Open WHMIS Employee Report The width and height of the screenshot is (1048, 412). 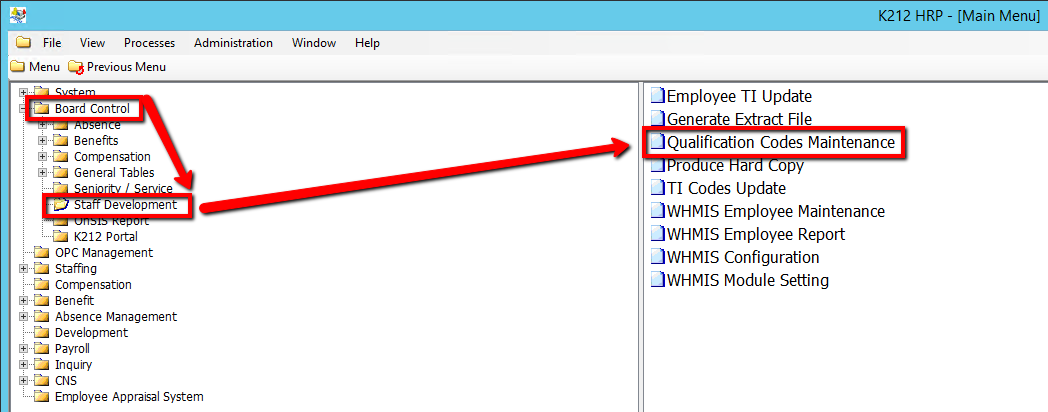click(755, 235)
